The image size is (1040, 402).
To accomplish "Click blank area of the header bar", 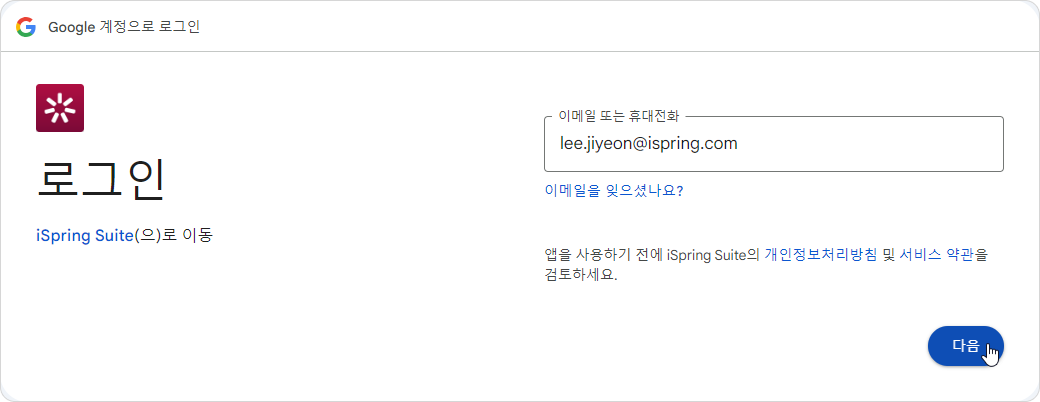I will click(x=600, y=27).
